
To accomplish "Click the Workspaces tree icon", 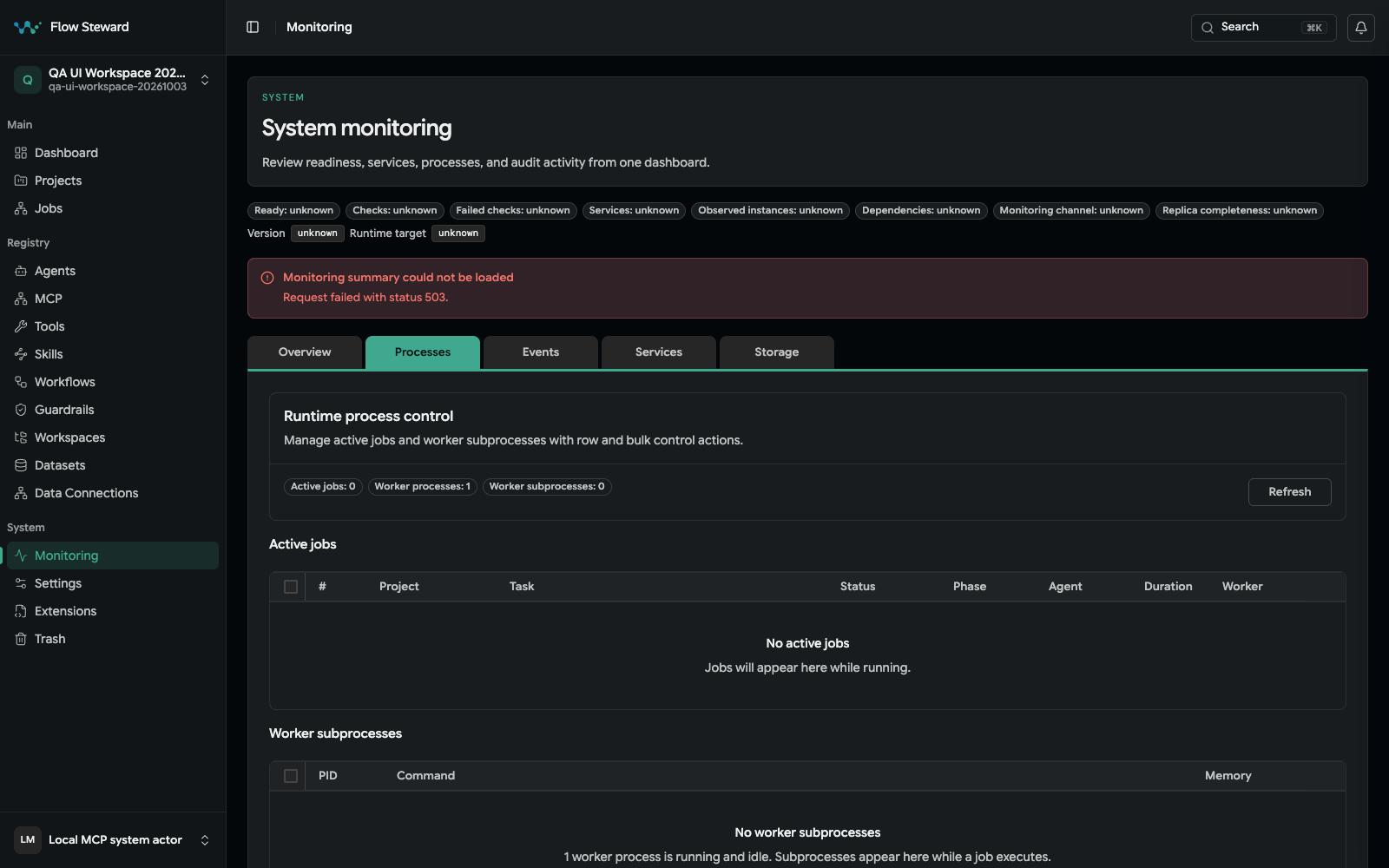I will click(21, 437).
